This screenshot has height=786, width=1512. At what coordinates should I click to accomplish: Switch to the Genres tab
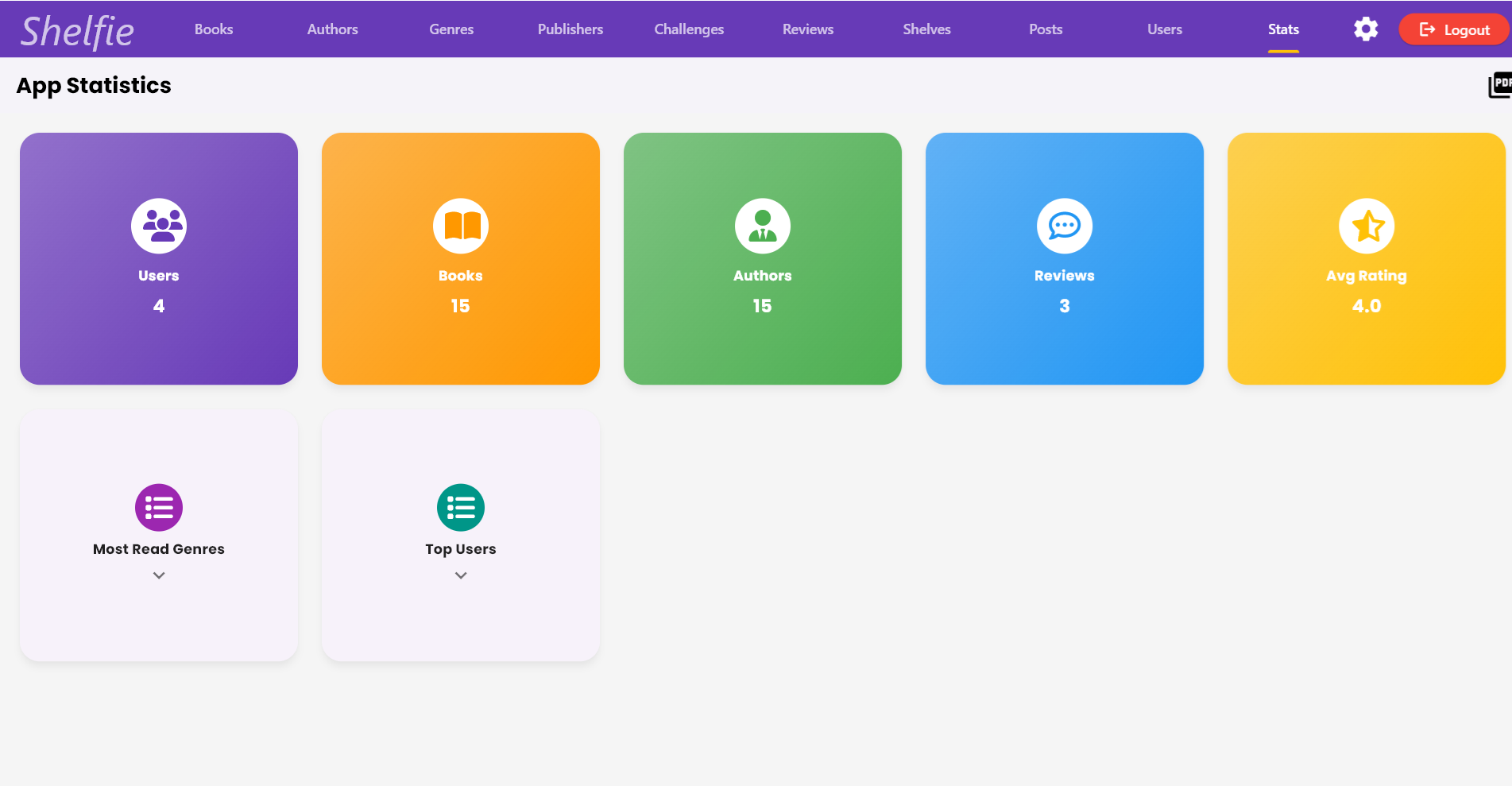coord(451,29)
